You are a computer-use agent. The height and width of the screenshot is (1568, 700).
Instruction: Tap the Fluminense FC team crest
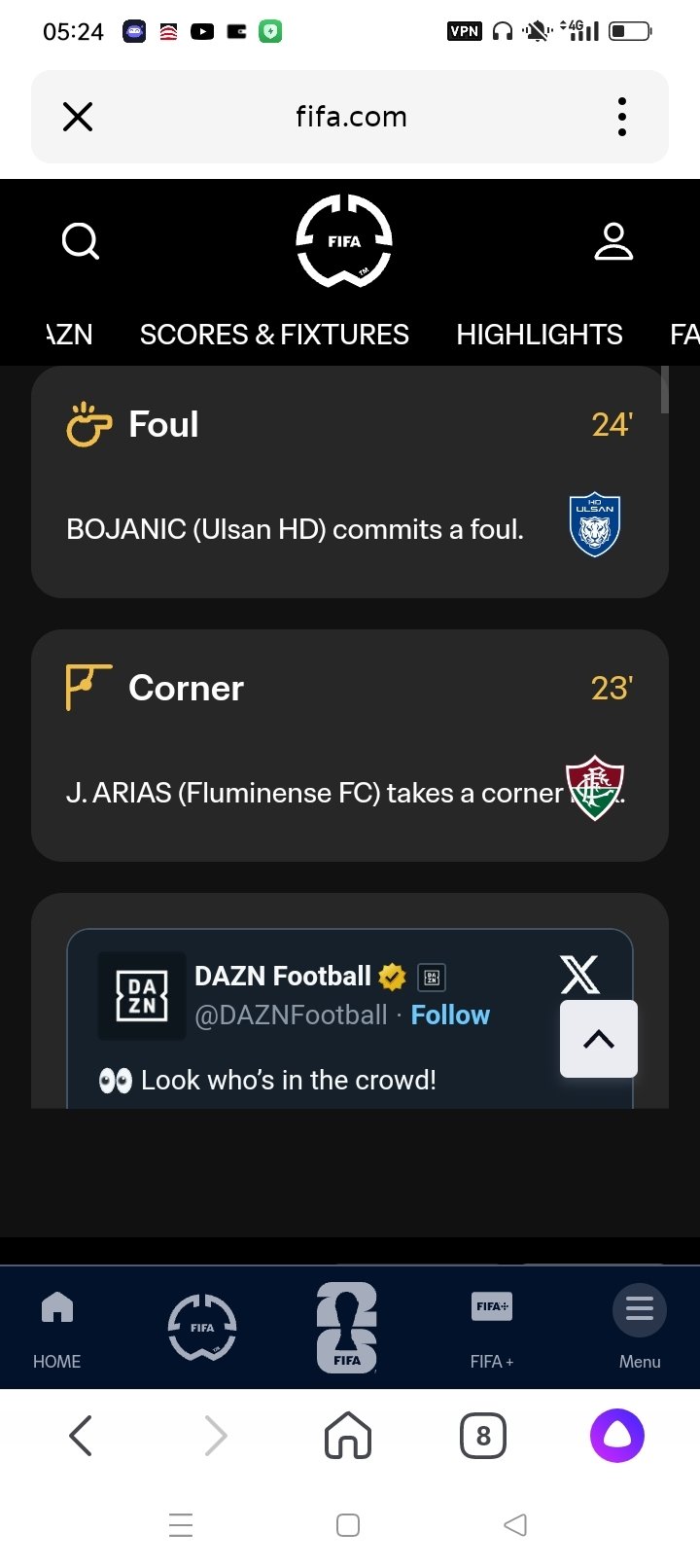point(595,788)
